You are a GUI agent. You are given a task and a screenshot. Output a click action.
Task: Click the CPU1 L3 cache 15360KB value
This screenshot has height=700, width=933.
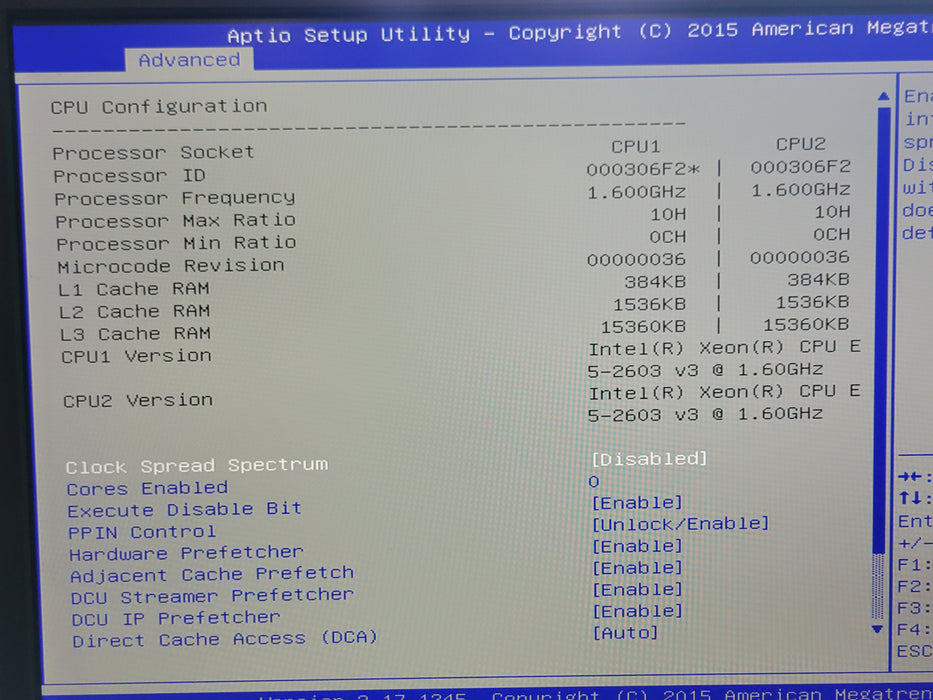[x=643, y=327]
